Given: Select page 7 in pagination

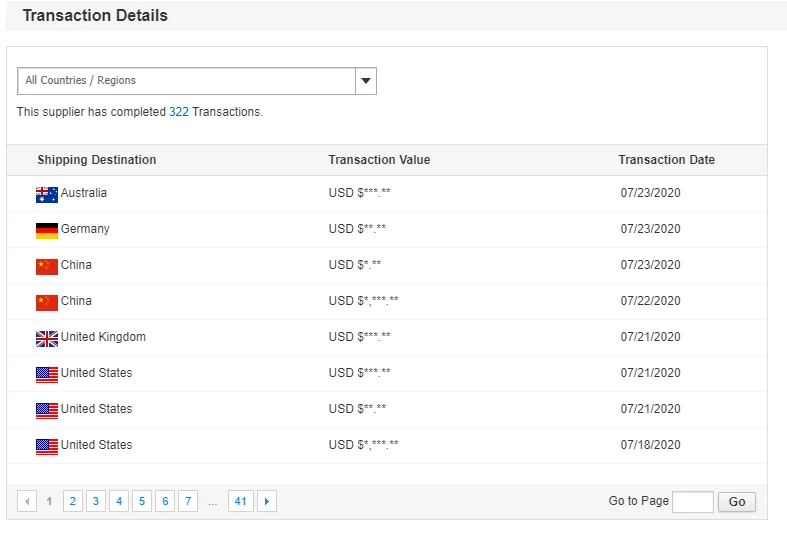Looking at the screenshot, I should pyautogui.click(x=188, y=502).
